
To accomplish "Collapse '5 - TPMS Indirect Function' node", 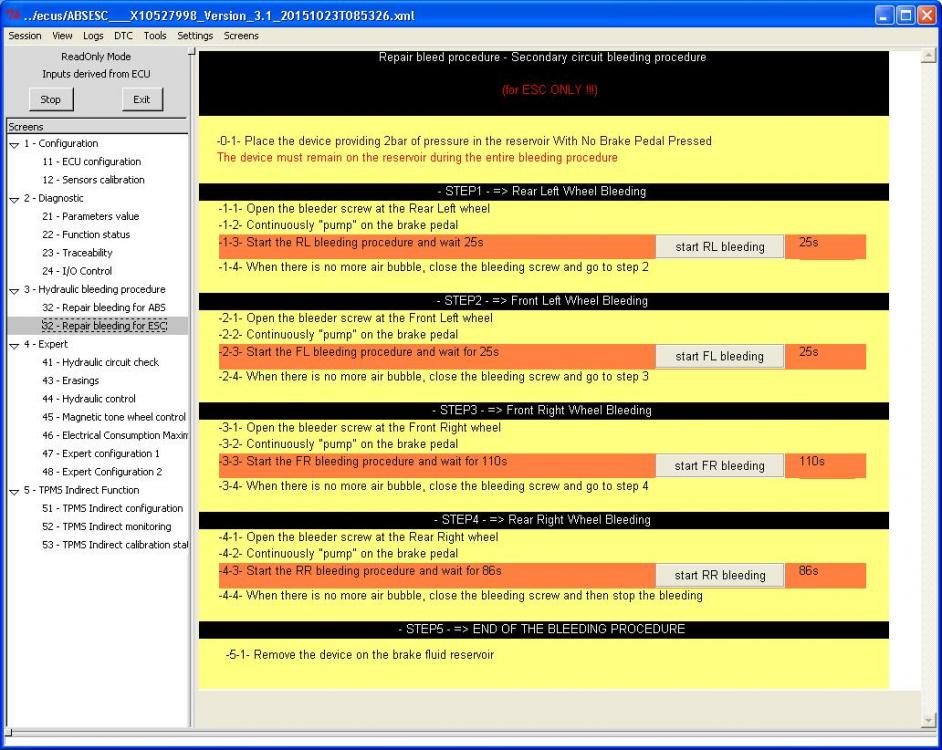I will pos(14,491).
